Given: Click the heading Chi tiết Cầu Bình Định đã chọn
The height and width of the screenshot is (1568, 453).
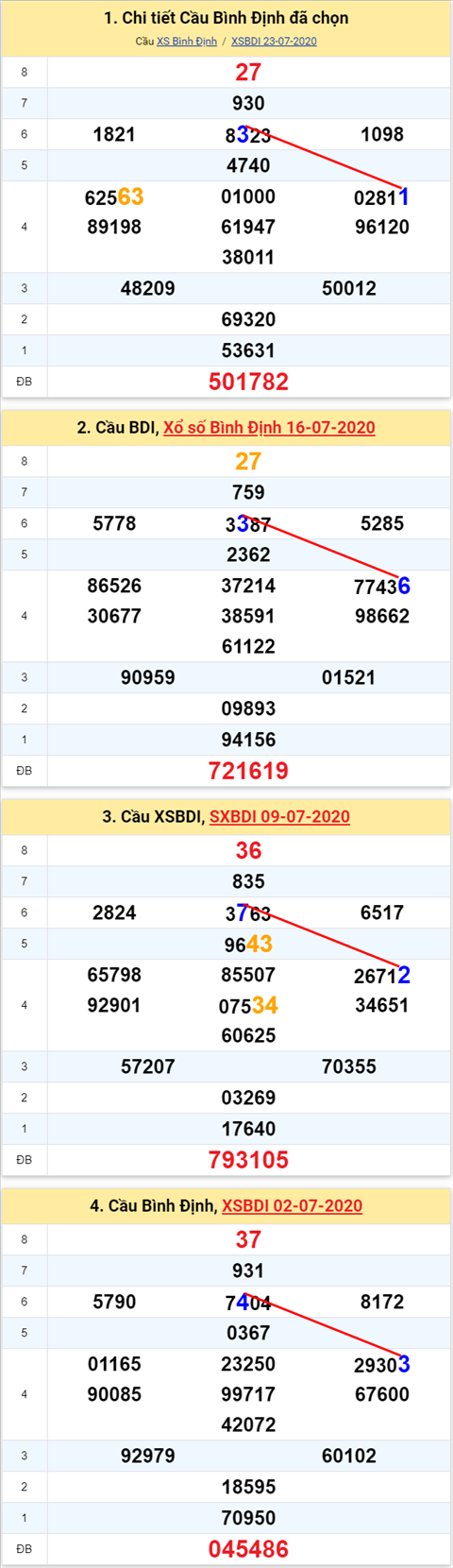Looking at the screenshot, I should pyautogui.click(x=226, y=18).
